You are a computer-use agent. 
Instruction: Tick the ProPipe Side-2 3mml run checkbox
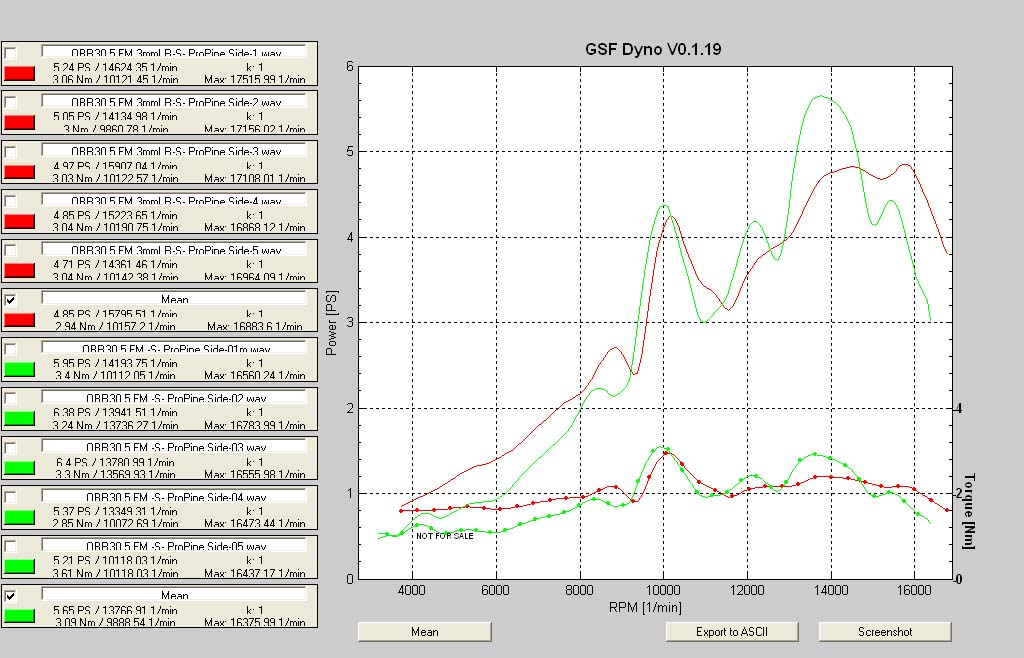pos(10,102)
